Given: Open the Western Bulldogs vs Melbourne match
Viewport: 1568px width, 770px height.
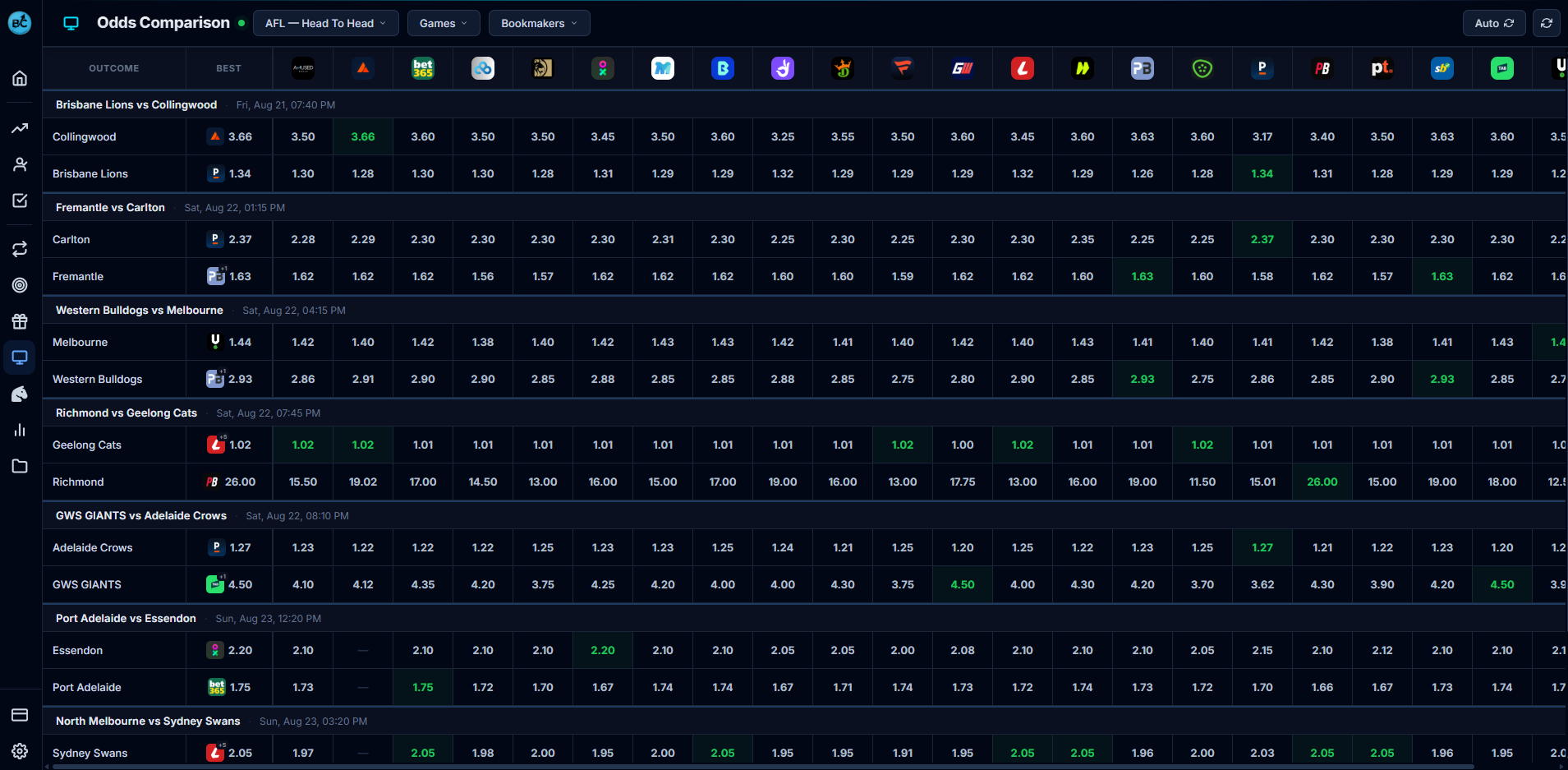Looking at the screenshot, I should (140, 310).
